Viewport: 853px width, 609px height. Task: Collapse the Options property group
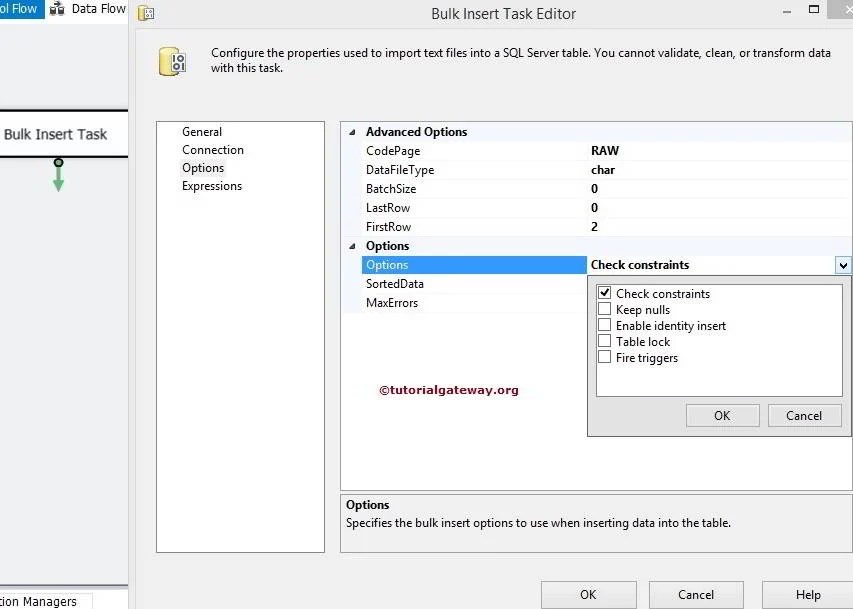(x=351, y=245)
